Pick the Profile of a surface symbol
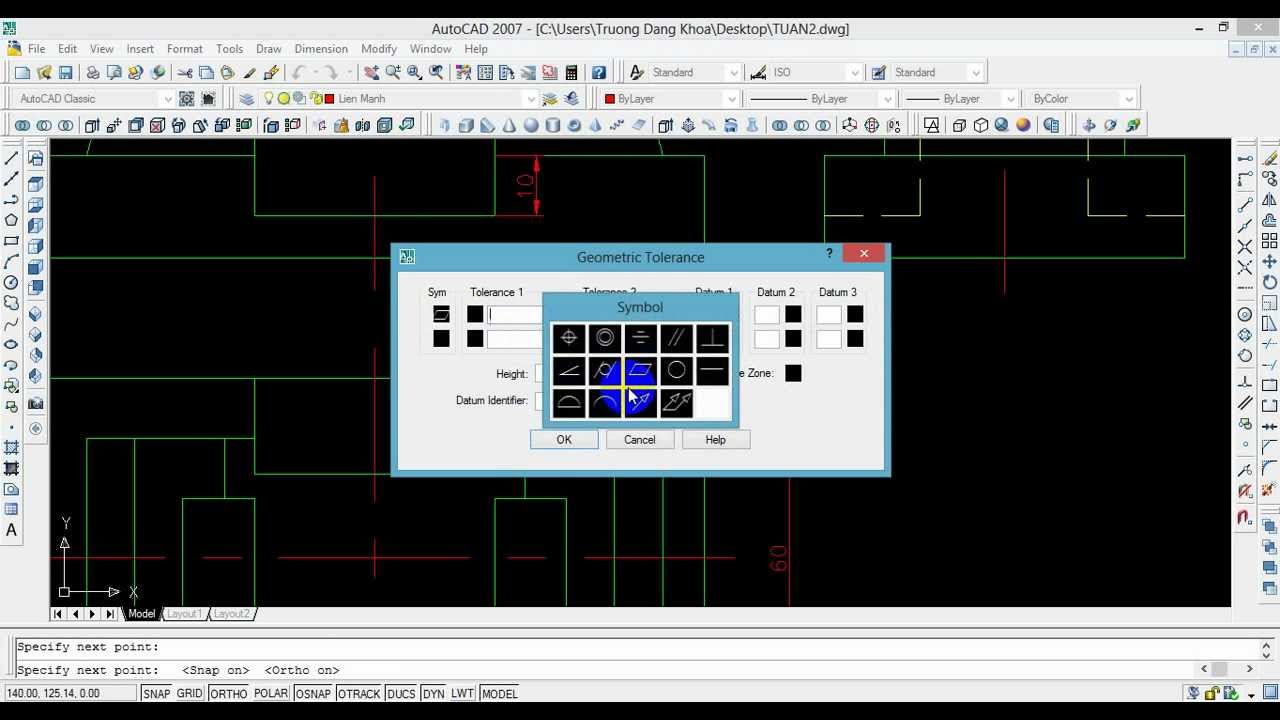This screenshot has width=1280, height=720. (569, 403)
